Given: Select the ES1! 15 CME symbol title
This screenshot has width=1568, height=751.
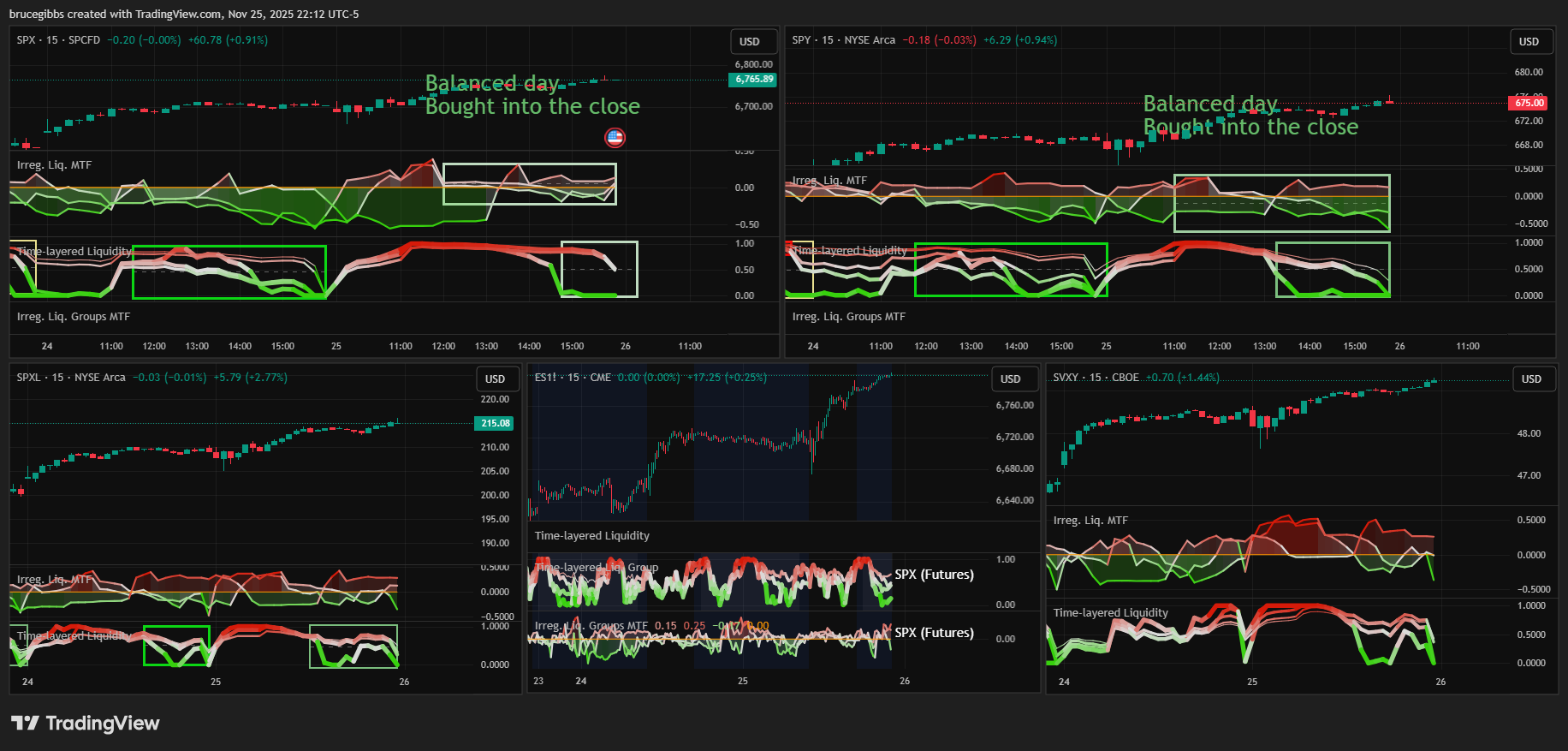Looking at the screenshot, I should [573, 378].
